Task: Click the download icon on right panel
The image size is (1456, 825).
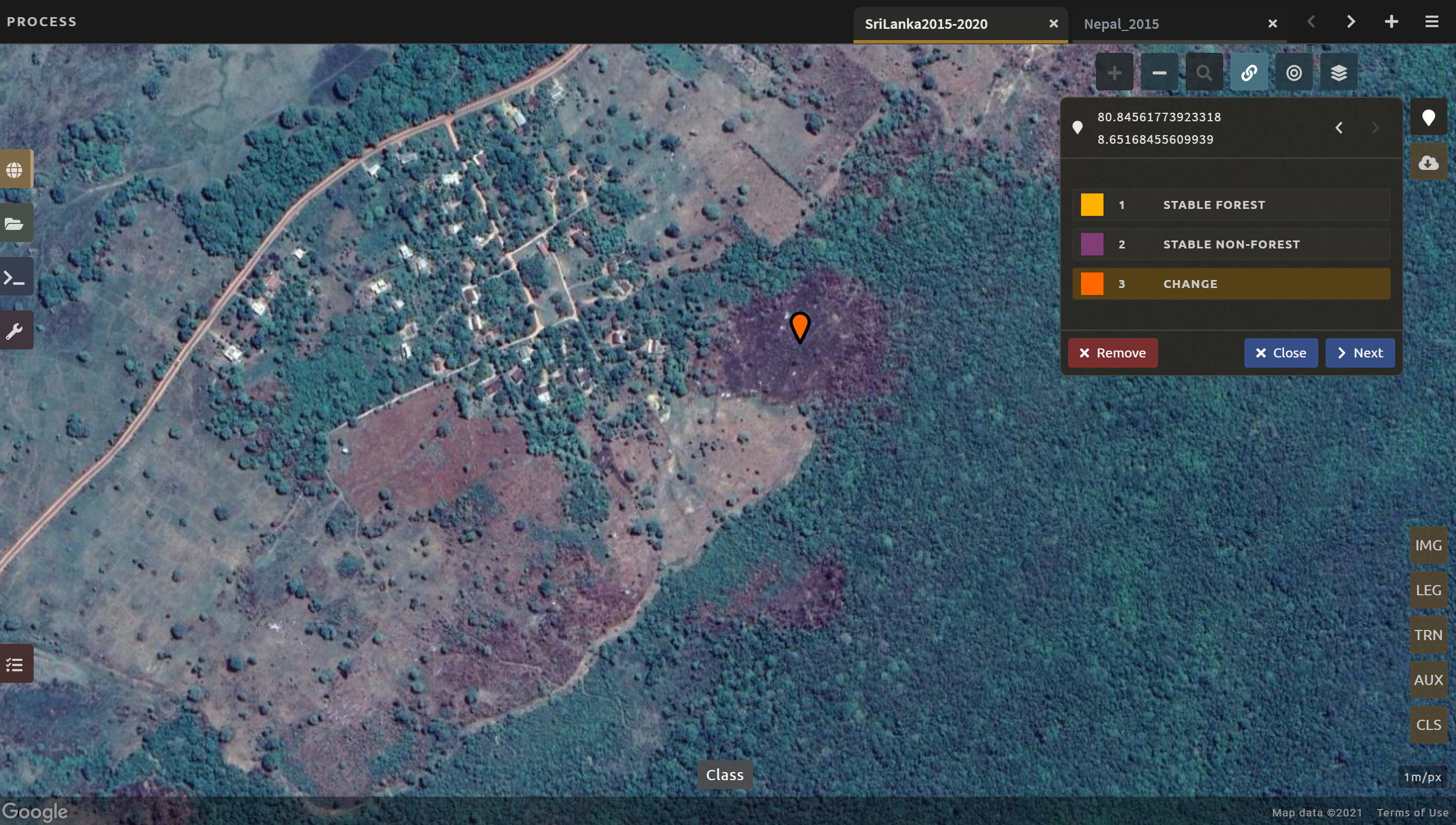Action: click(1429, 162)
